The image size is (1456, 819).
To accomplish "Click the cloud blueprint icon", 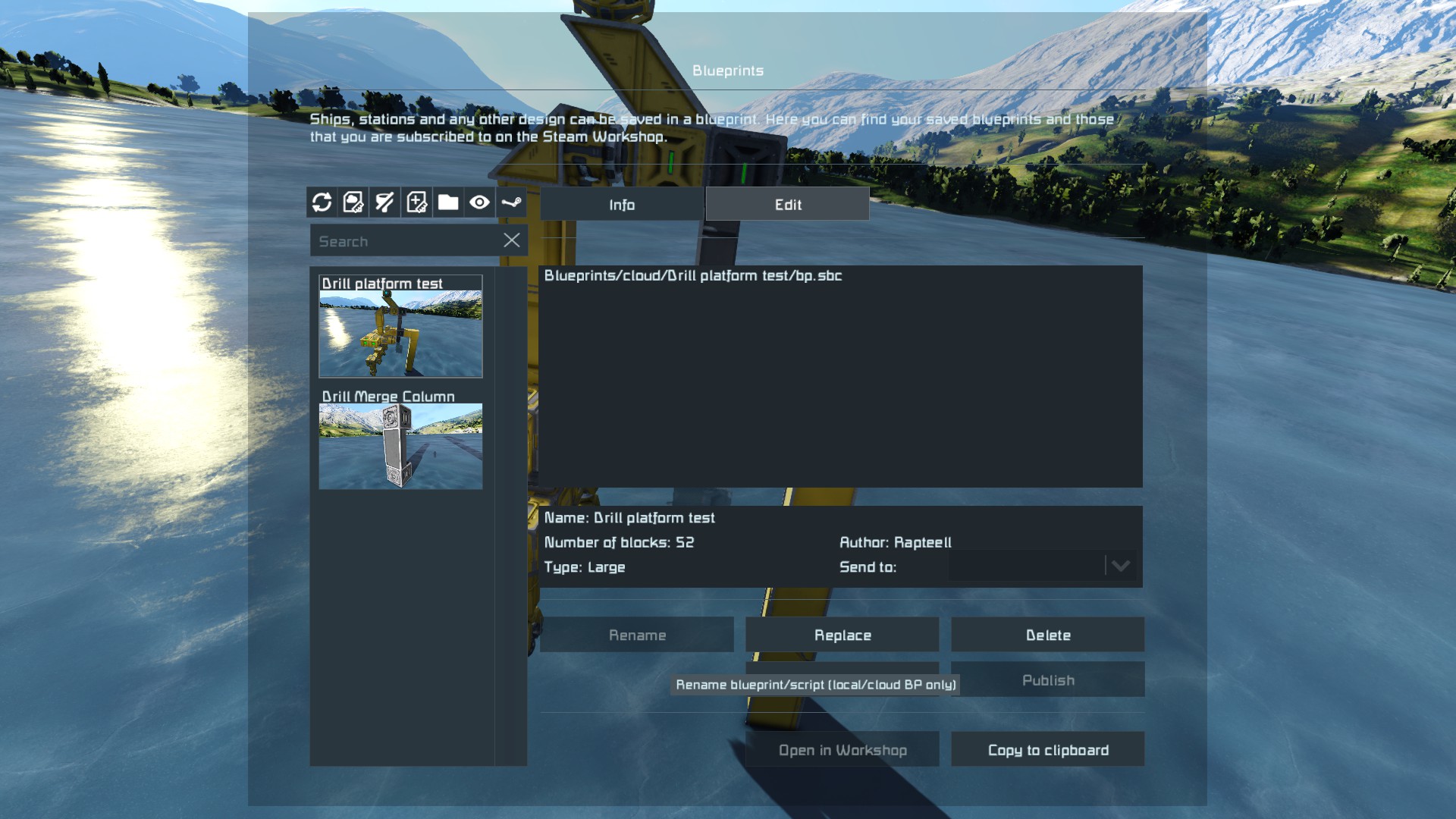I will [353, 202].
